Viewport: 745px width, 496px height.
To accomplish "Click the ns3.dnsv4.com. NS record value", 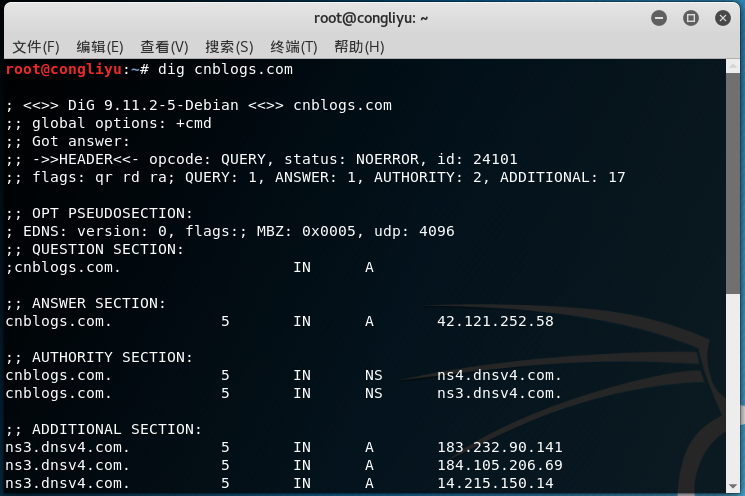I will pyautogui.click(x=499, y=393).
